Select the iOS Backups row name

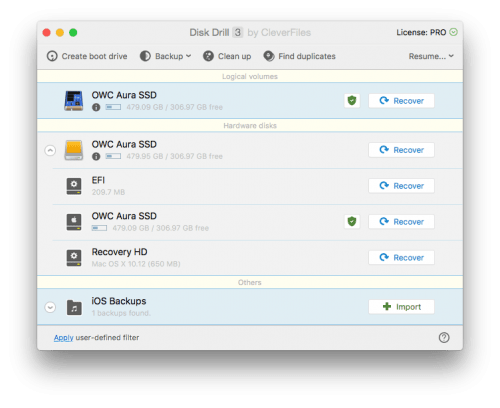pyautogui.click(x=119, y=301)
